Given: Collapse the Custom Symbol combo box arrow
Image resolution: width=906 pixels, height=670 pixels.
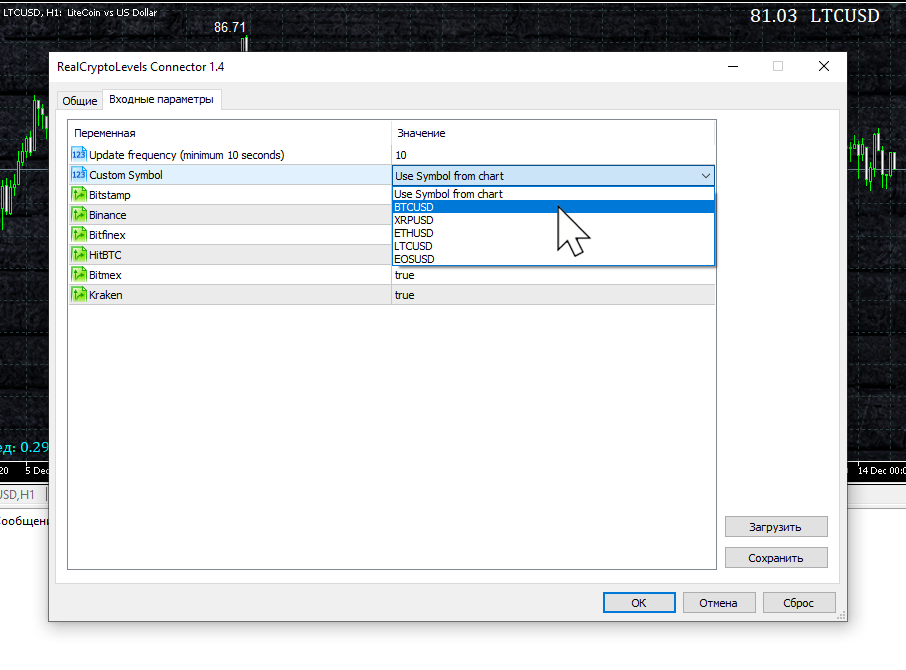Looking at the screenshot, I should coord(706,176).
